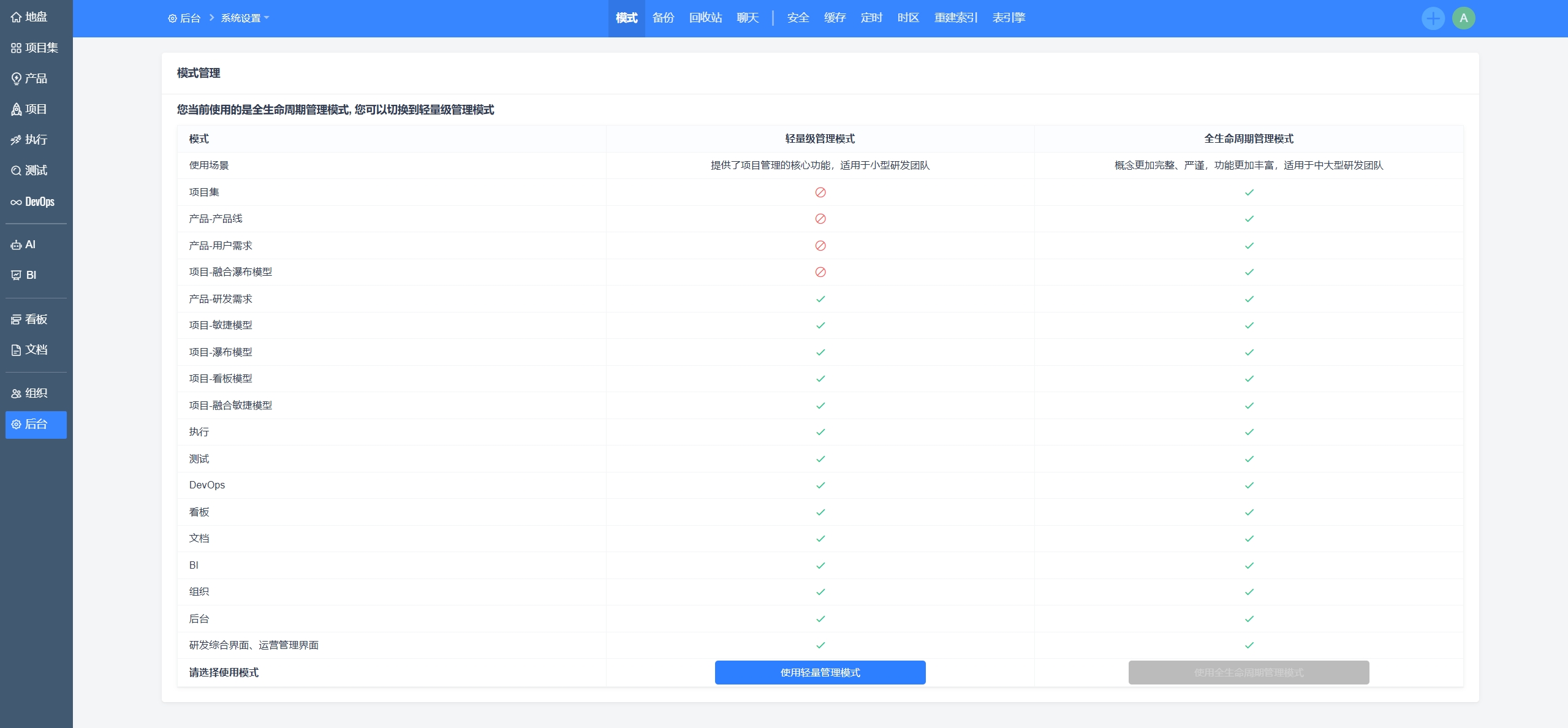The height and width of the screenshot is (728, 1568).
Task: Open the 项目集 program sidebar item
Action: (35, 48)
